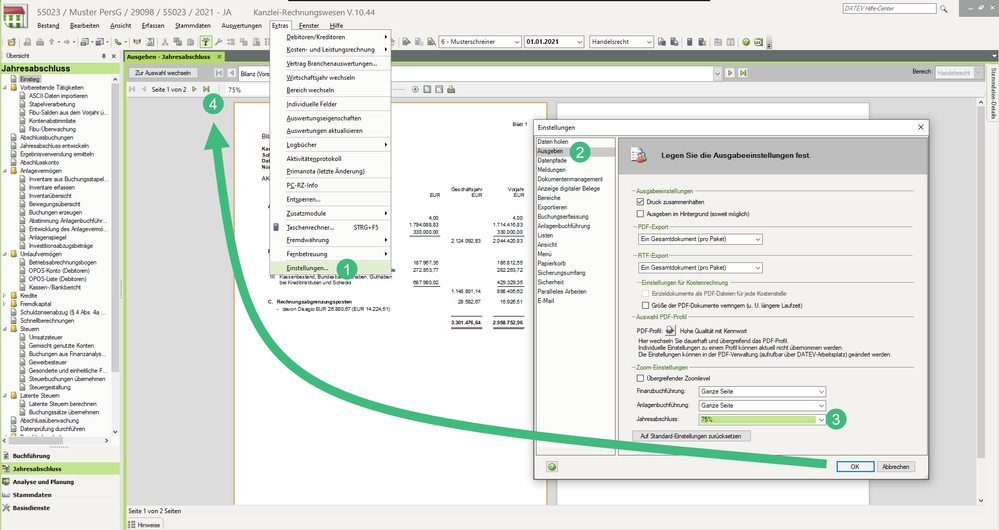999x530 pixels.
Task: Collapse the Anlagevermögen tree node
Action: coord(5,171)
